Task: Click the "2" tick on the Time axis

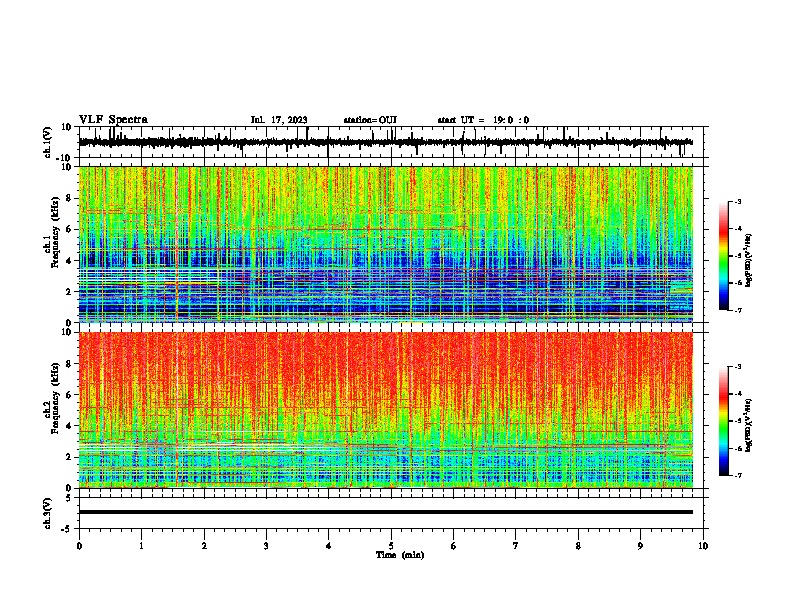Action: (204, 546)
